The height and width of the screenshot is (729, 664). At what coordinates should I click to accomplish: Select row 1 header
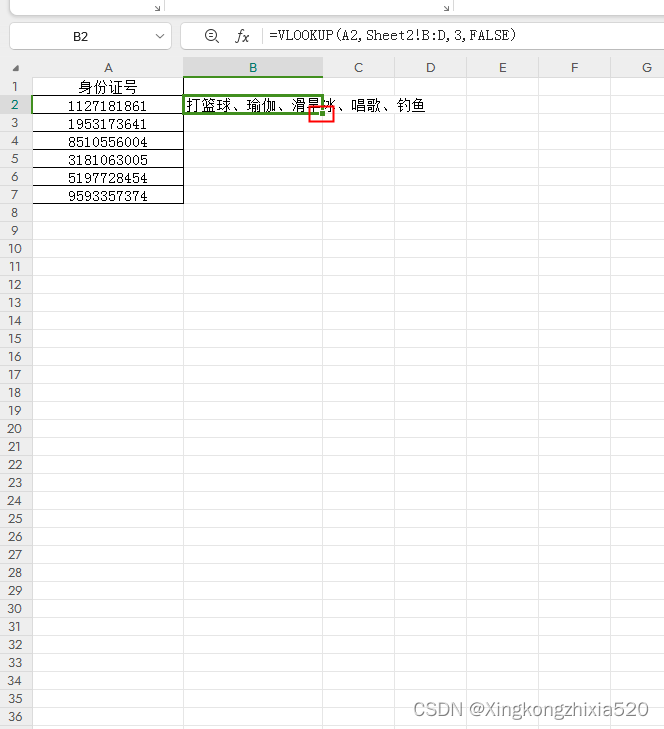(15, 87)
